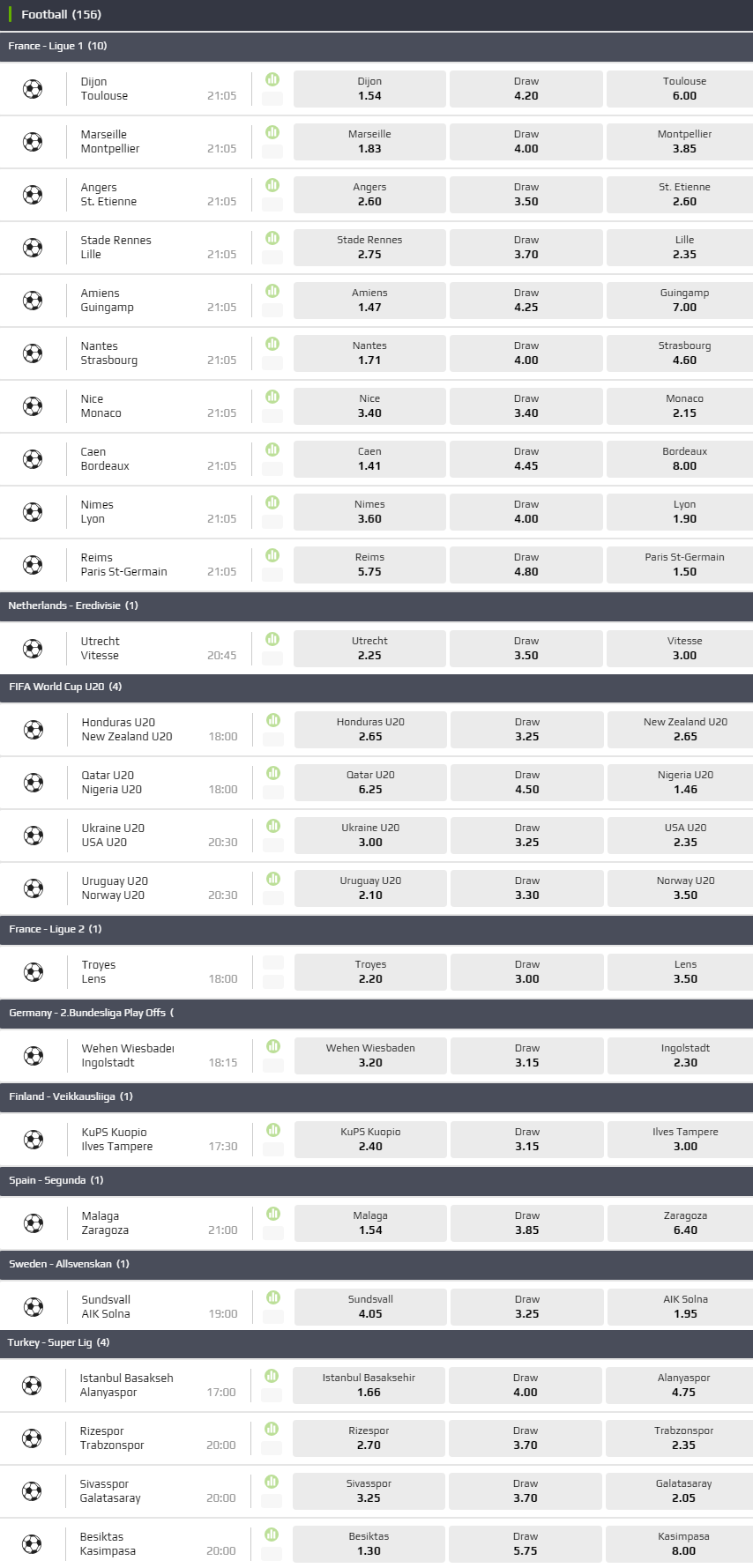Click football icon beside Sundsvall vs AIK Solna

click(34, 1307)
